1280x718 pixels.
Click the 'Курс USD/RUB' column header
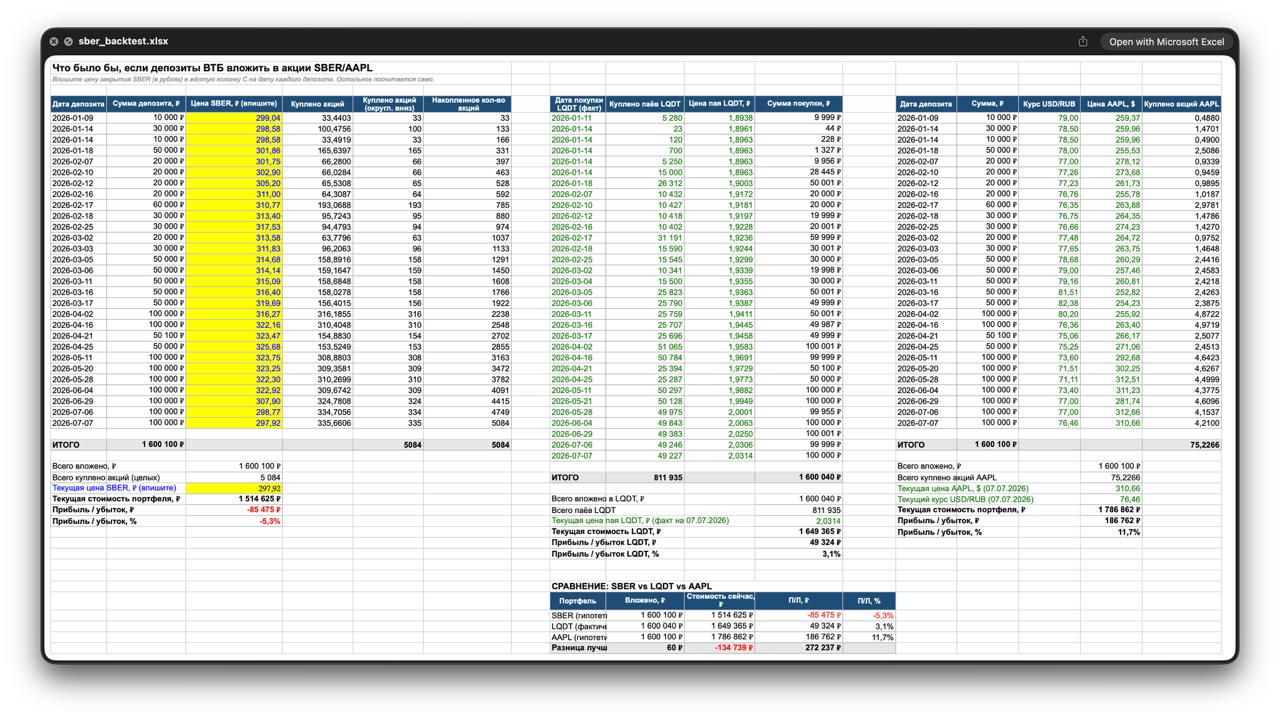(x=1049, y=104)
